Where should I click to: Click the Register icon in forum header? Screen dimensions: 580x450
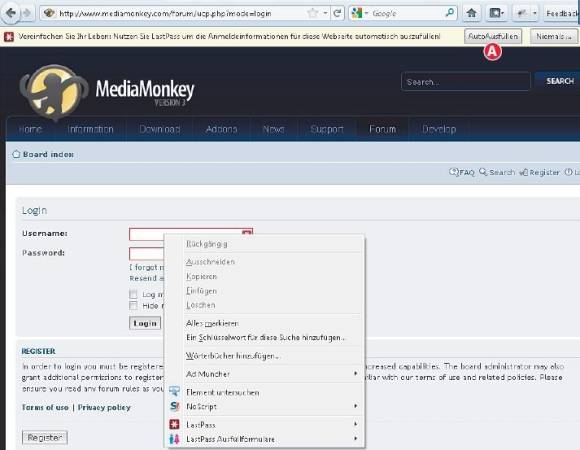523,172
